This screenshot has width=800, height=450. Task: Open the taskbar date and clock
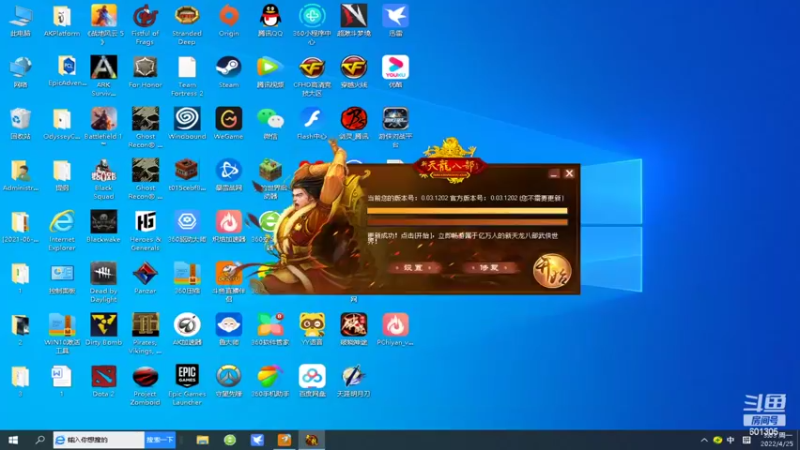pyautogui.click(x=777, y=440)
